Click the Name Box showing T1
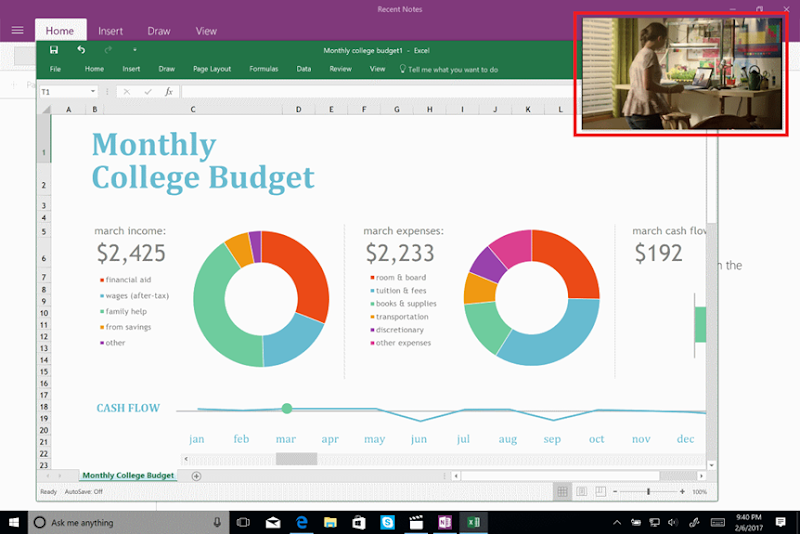The image size is (800, 534). tap(64, 92)
